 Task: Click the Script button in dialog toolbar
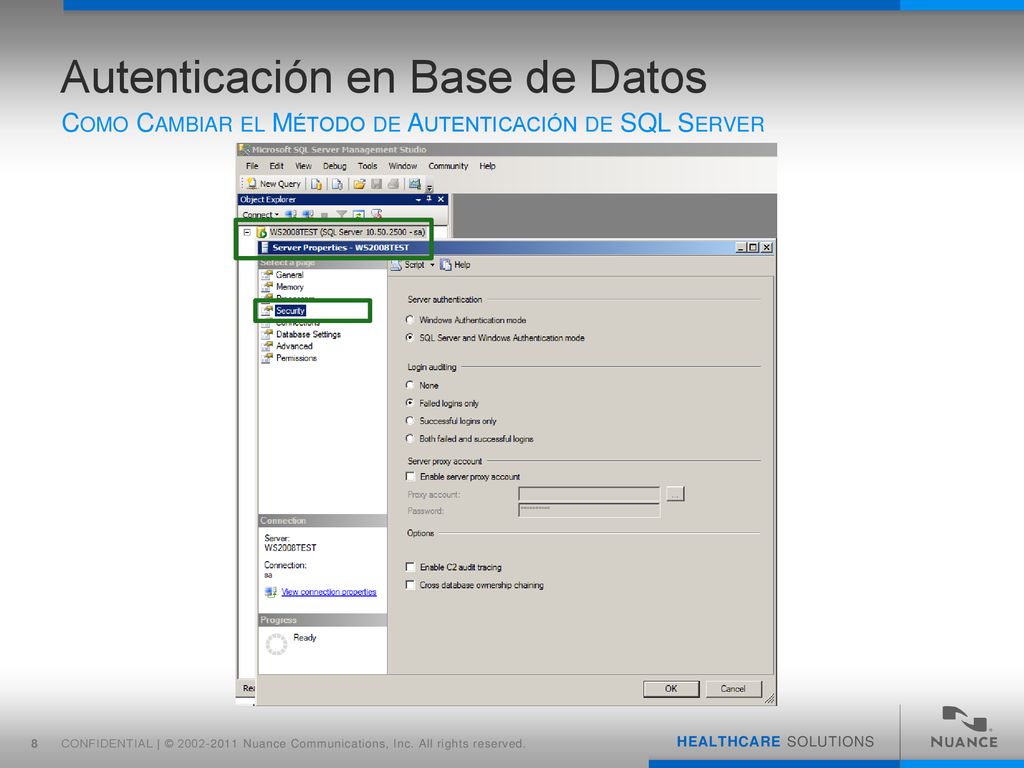click(x=409, y=264)
